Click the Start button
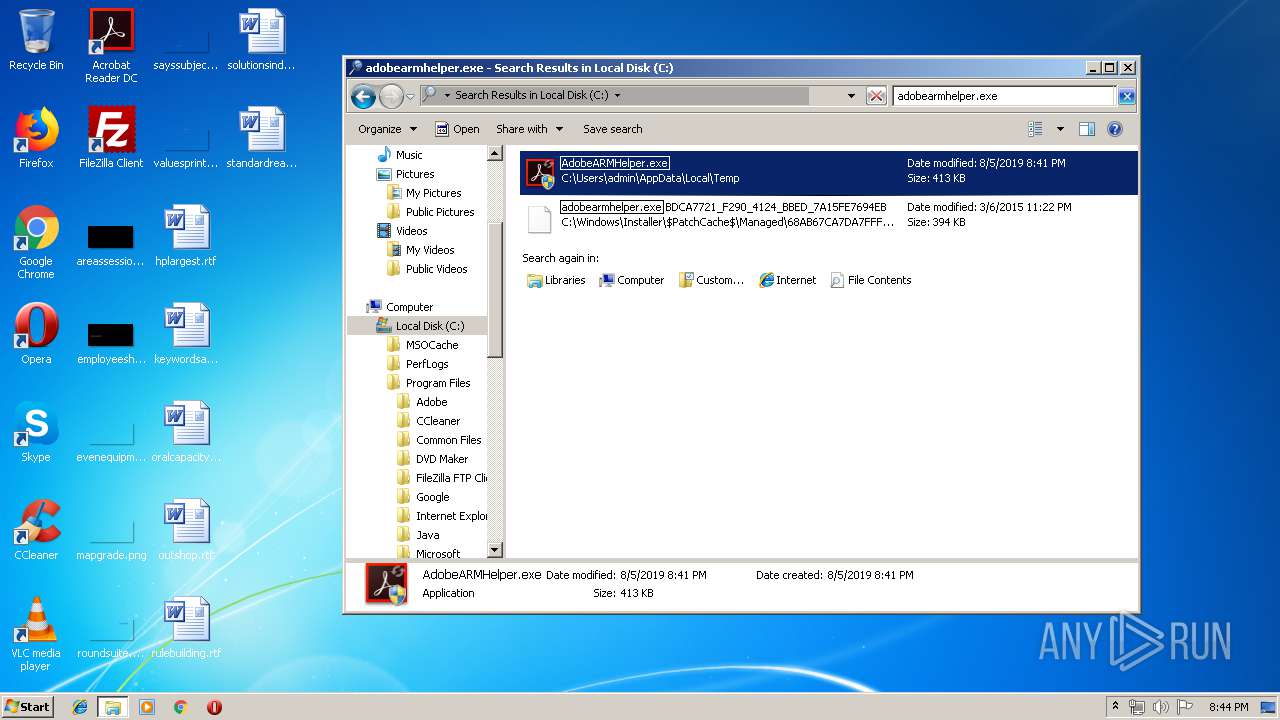 tap(27, 706)
